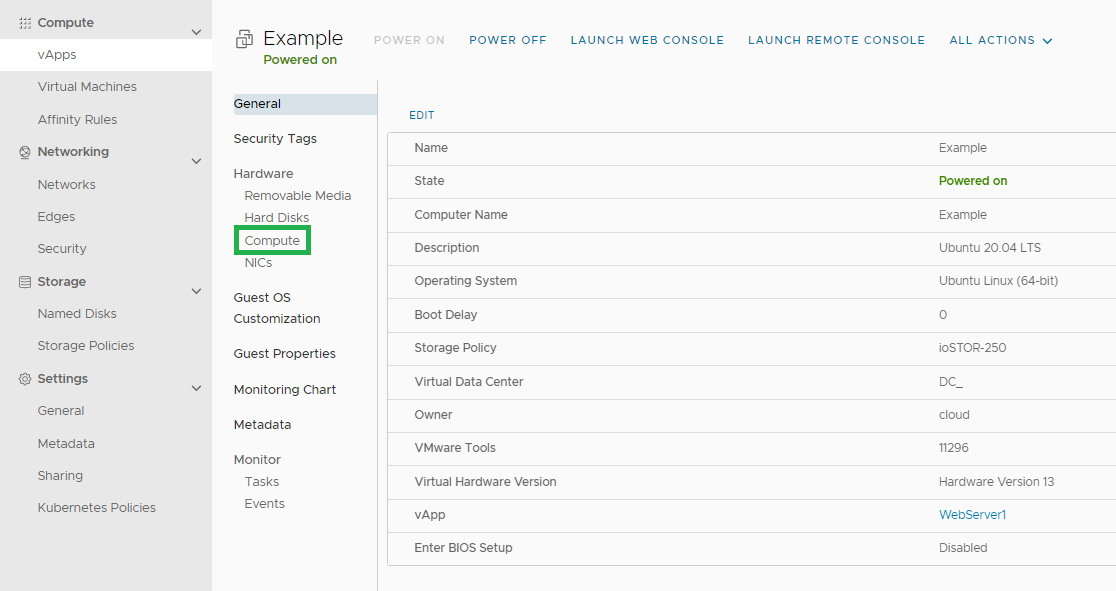Click the Storage section icon
The height and width of the screenshot is (591, 1116).
pos(25,282)
